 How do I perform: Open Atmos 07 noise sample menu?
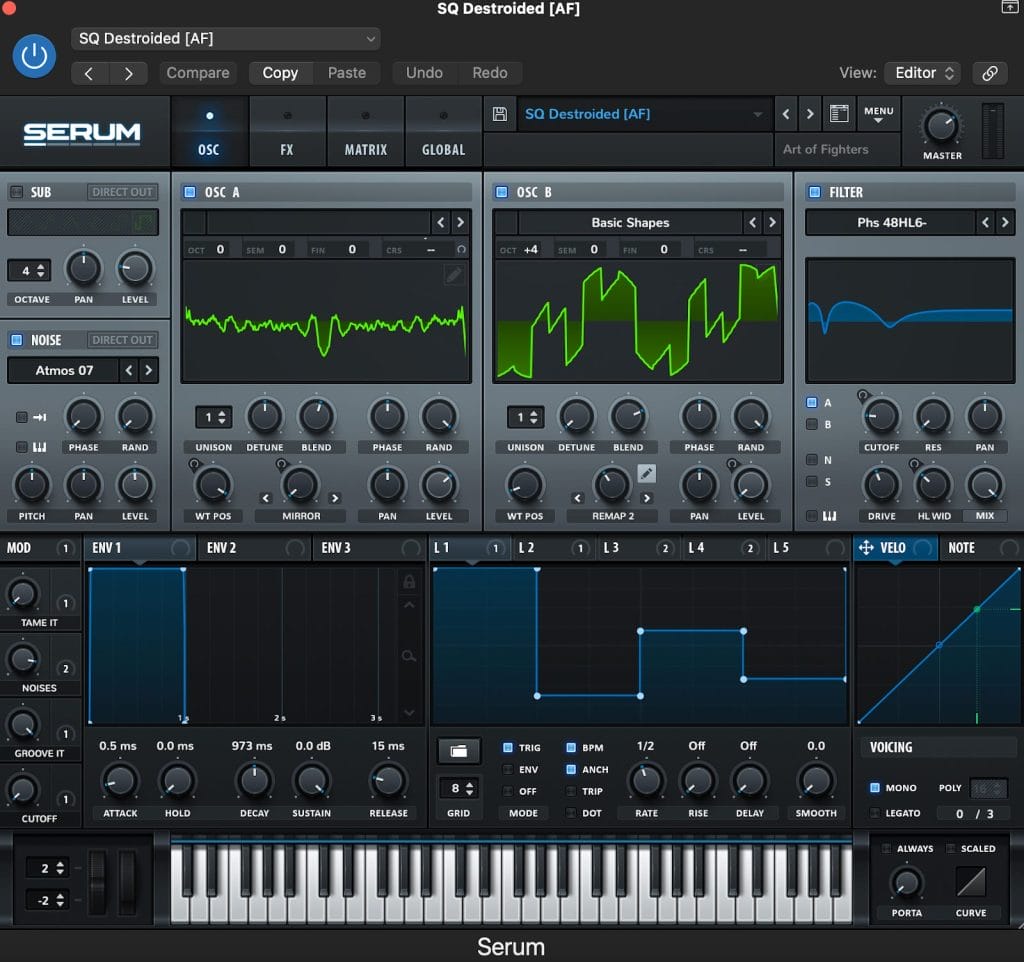point(64,370)
